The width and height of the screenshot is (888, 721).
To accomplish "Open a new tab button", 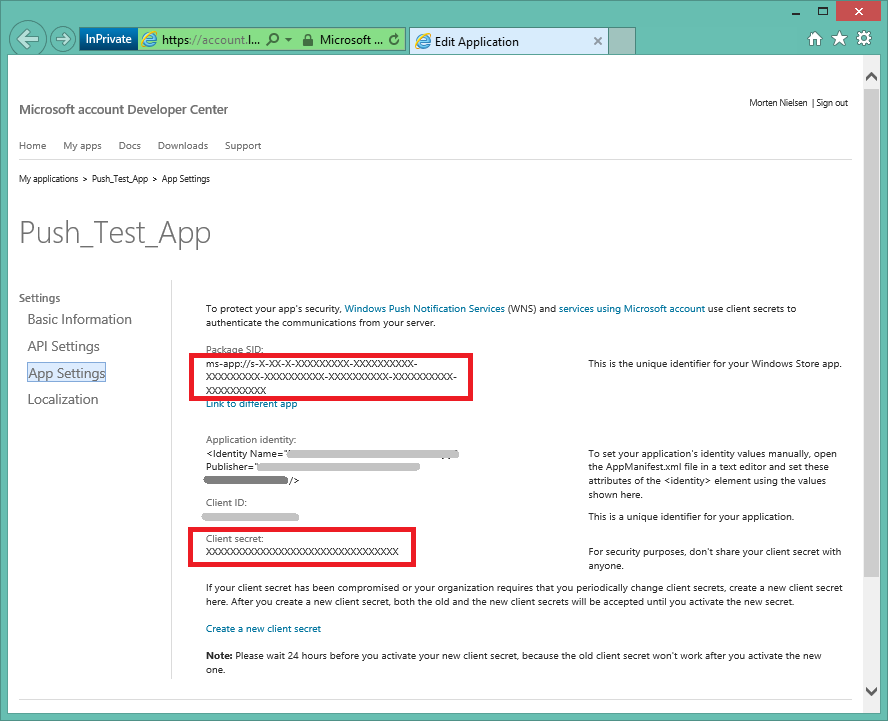I will 622,41.
